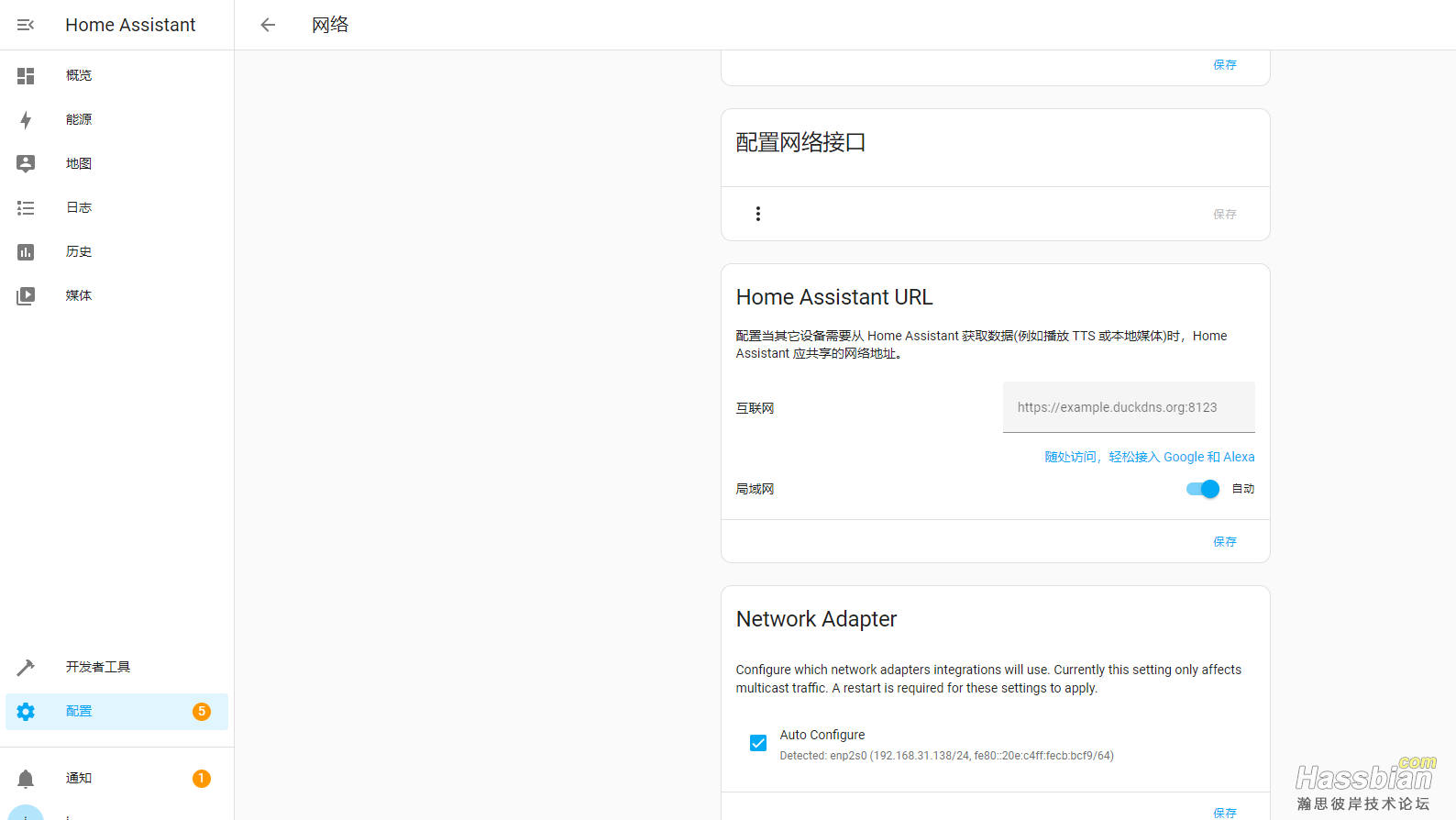Click the 配置 gear icon
This screenshot has height=820, width=1456.
pyautogui.click(x=26, y=711)
